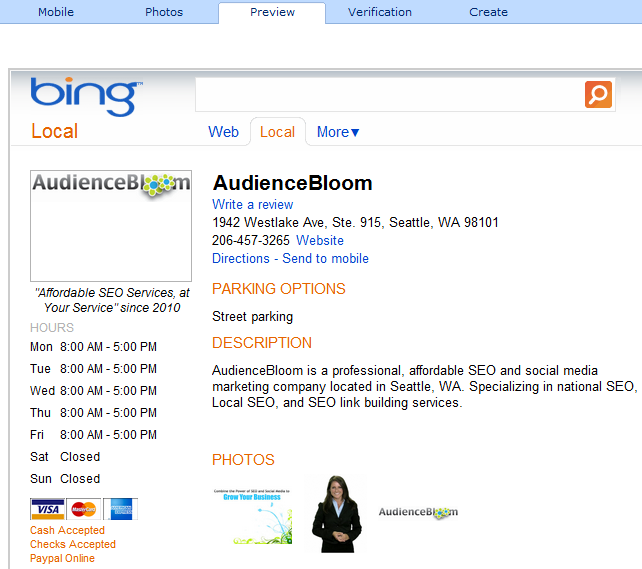Switch to the Mobile tab
This screenshot has height=569, width=642.
pos(56,12)
